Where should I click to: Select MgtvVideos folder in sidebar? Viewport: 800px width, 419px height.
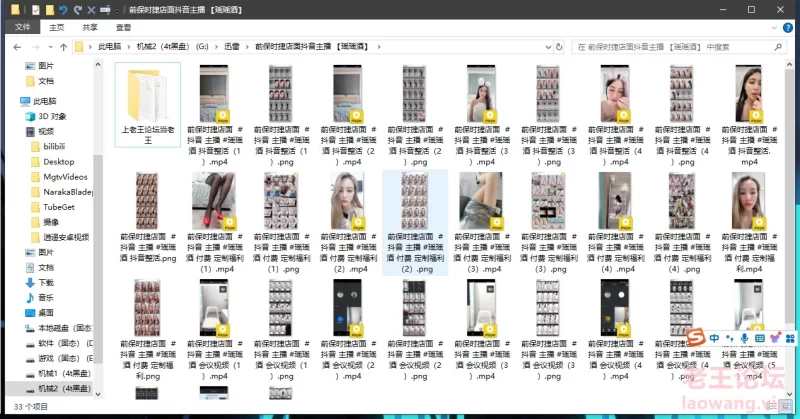pyautogui.click(x=65, y=177)
